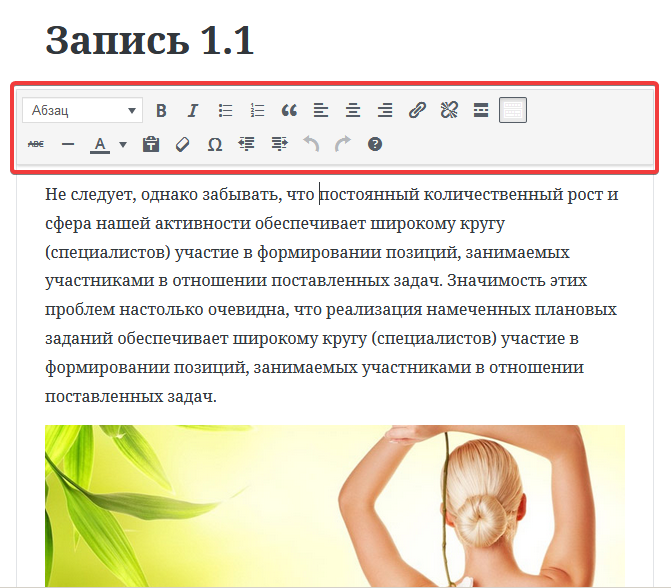Screen dimensions: 671x588
Task: Toggle paste as text clipboard icon
Action: pos(151,144)
